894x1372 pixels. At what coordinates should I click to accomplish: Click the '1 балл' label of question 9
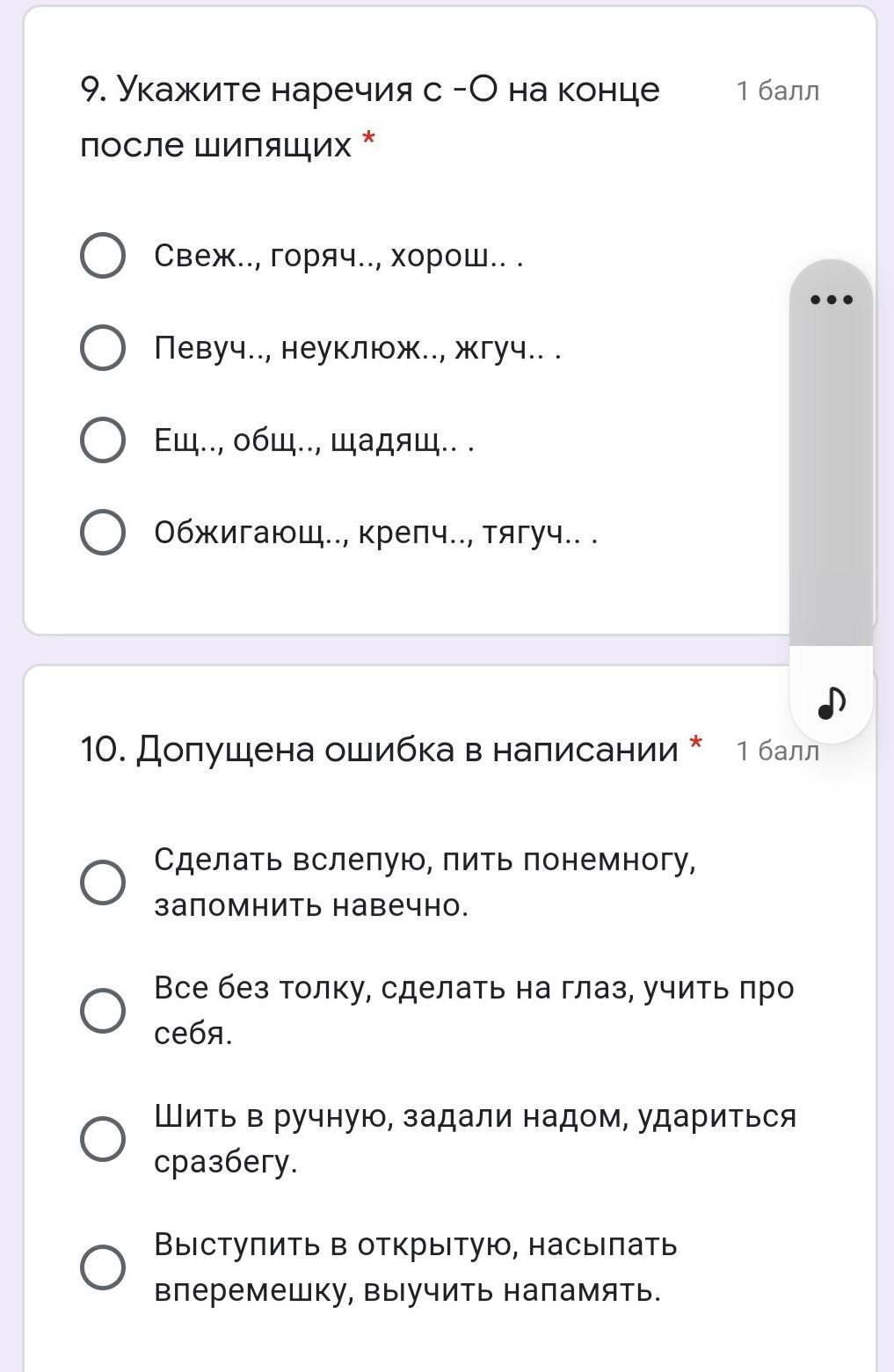(777, 91)
